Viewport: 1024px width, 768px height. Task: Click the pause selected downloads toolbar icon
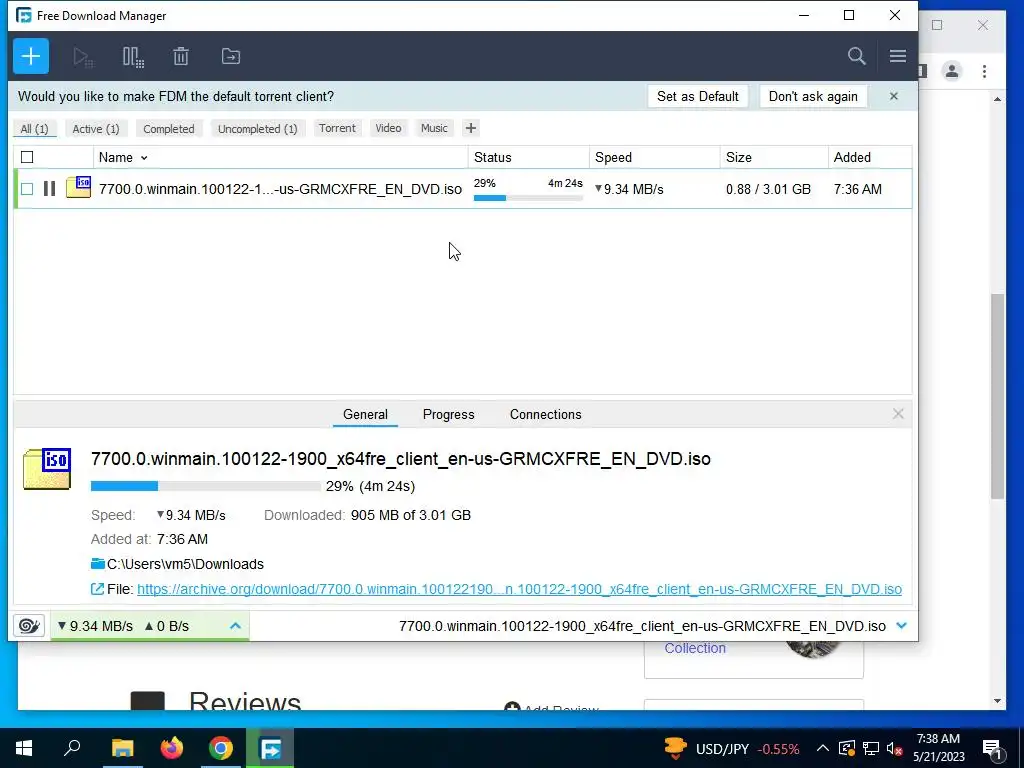[x=133, y=57]
